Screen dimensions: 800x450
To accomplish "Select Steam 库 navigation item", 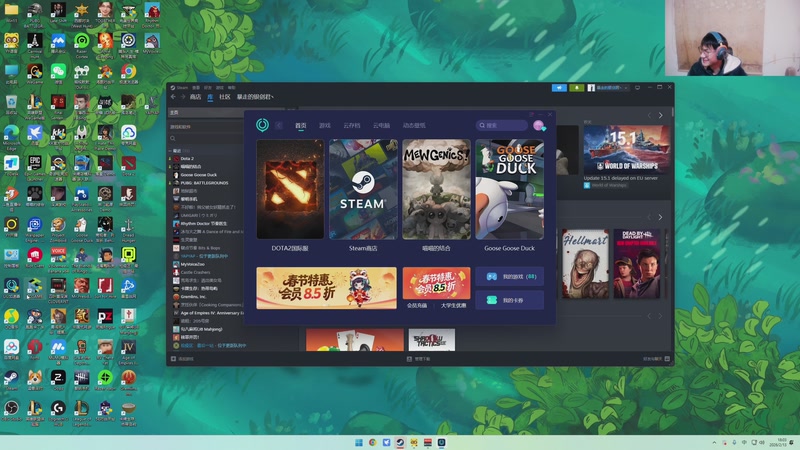I will (x=210, y=97).
